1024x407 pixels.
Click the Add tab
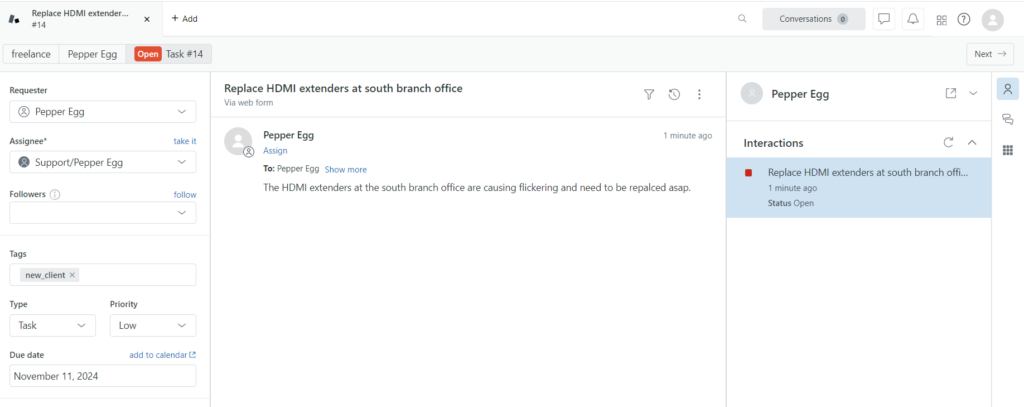pyautogui.click(x=184, y=19)
